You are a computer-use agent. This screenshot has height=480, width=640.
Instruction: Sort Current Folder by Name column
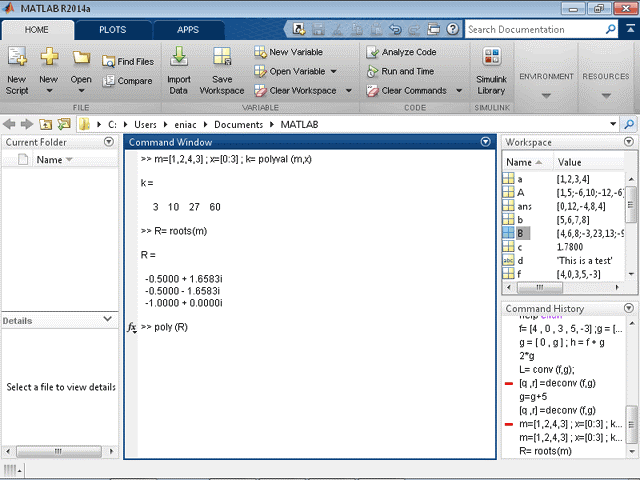pyautogui.click(x=54, y=160)
